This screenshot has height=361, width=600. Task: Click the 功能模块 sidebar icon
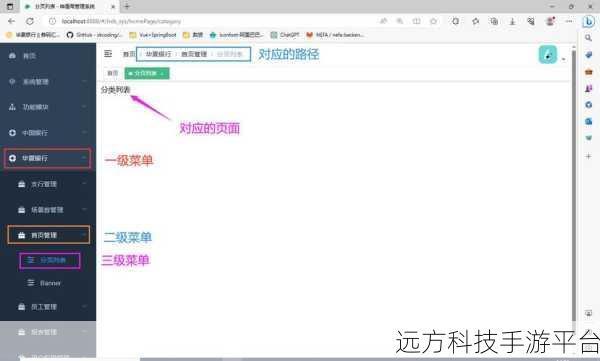tap(12, 107)
